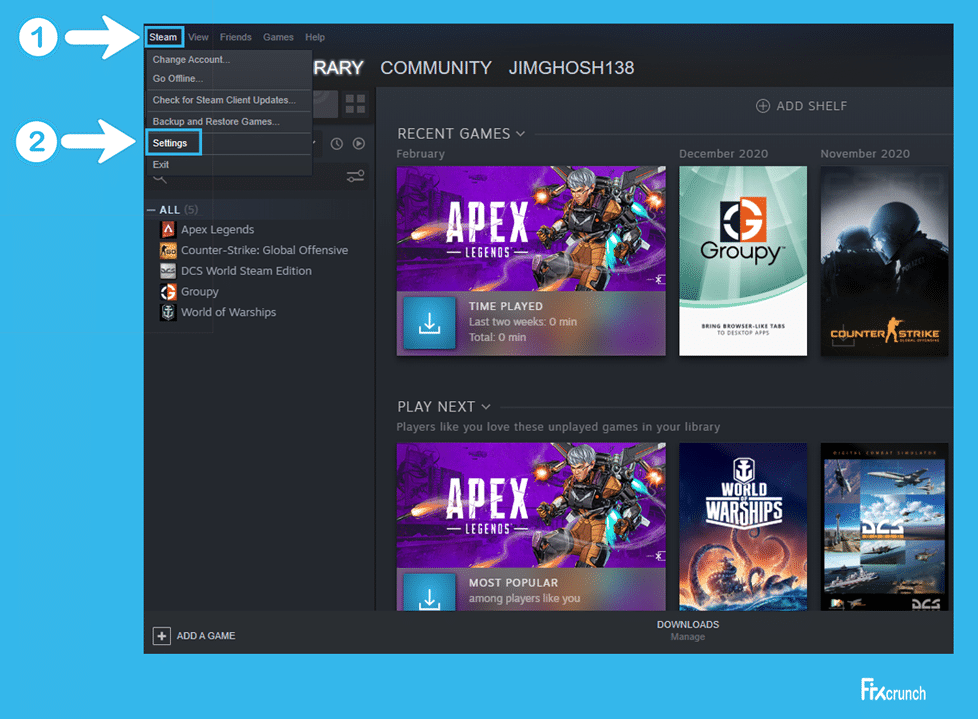Viewport: 978px width, 719px height.
Task: Open the Steam menu
Action: pos(163,37)
